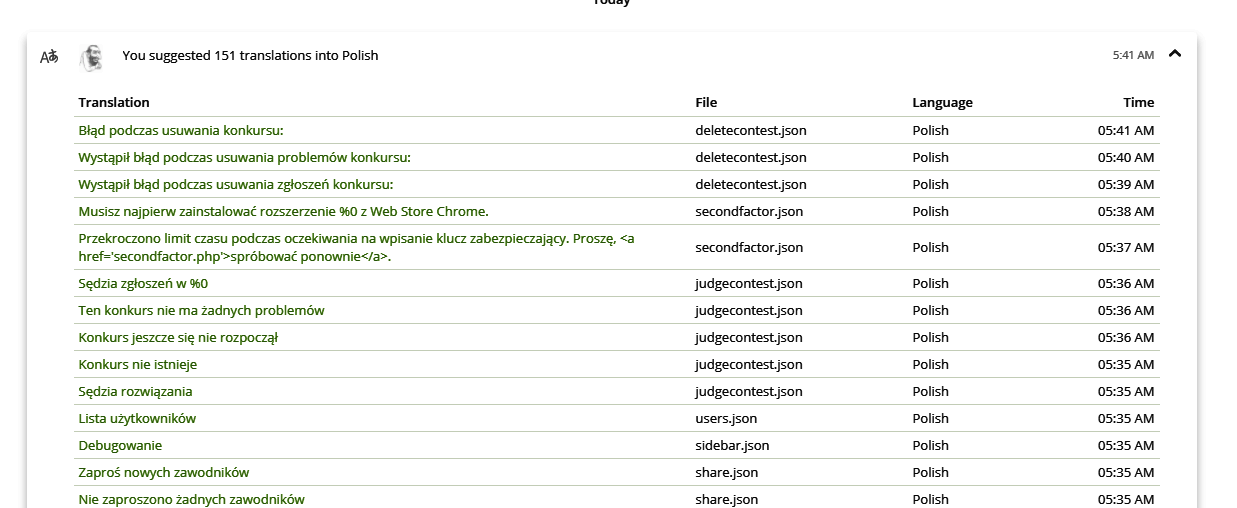Screen dimensions: 1237x508
Task: Click judgecontest.json in 'Sędzia zgłoszeń' row
Action: point(749,283)
